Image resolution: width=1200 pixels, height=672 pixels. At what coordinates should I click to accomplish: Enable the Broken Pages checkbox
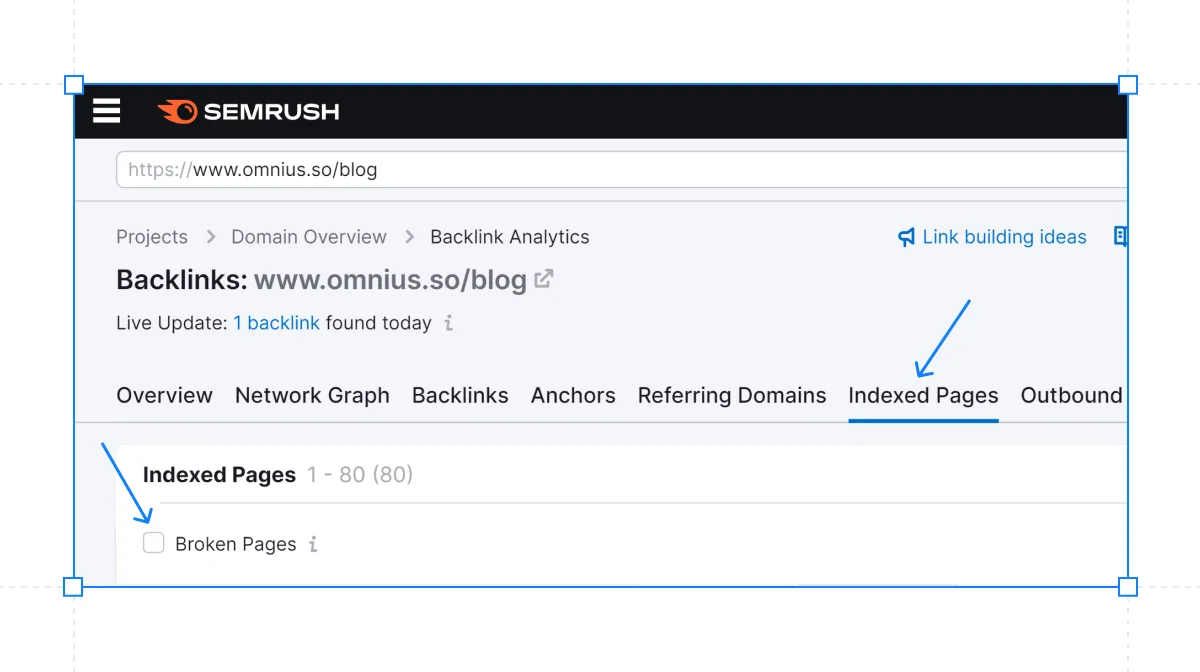153,542
